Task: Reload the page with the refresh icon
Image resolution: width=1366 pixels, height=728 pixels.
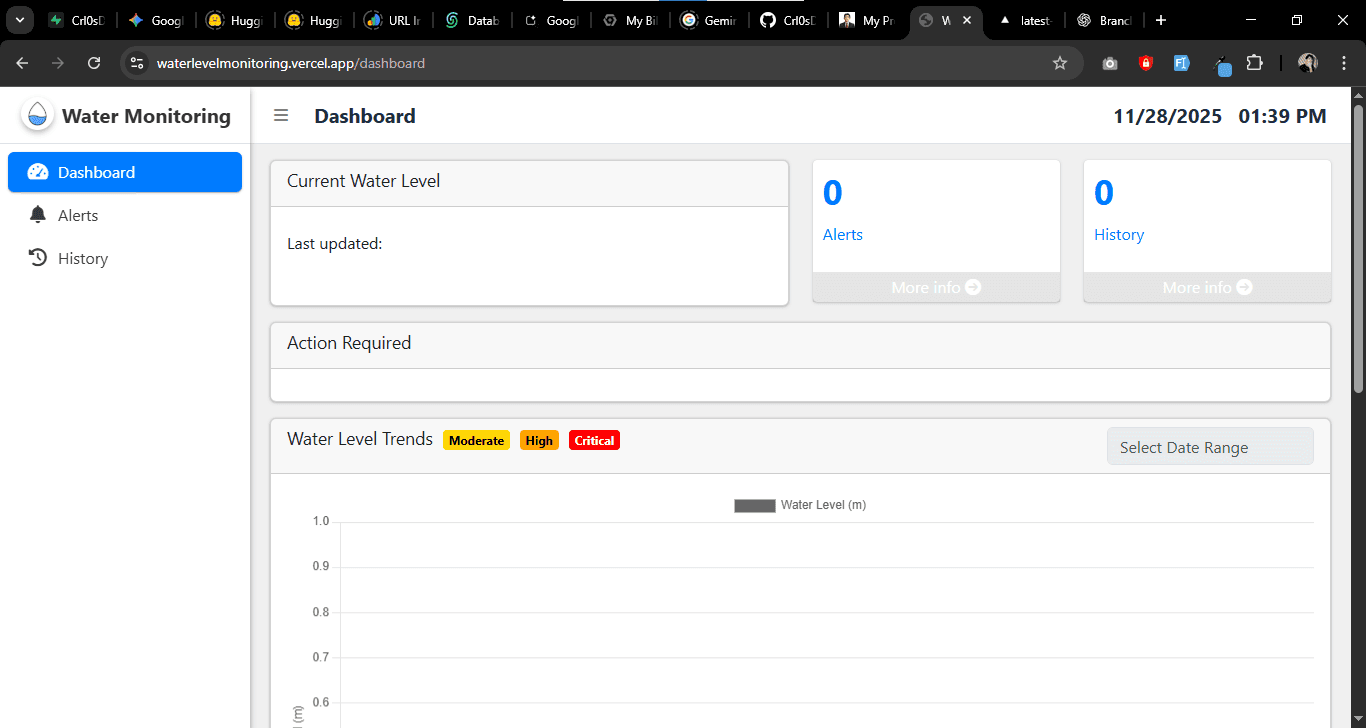Action: (x=94, y=62)
